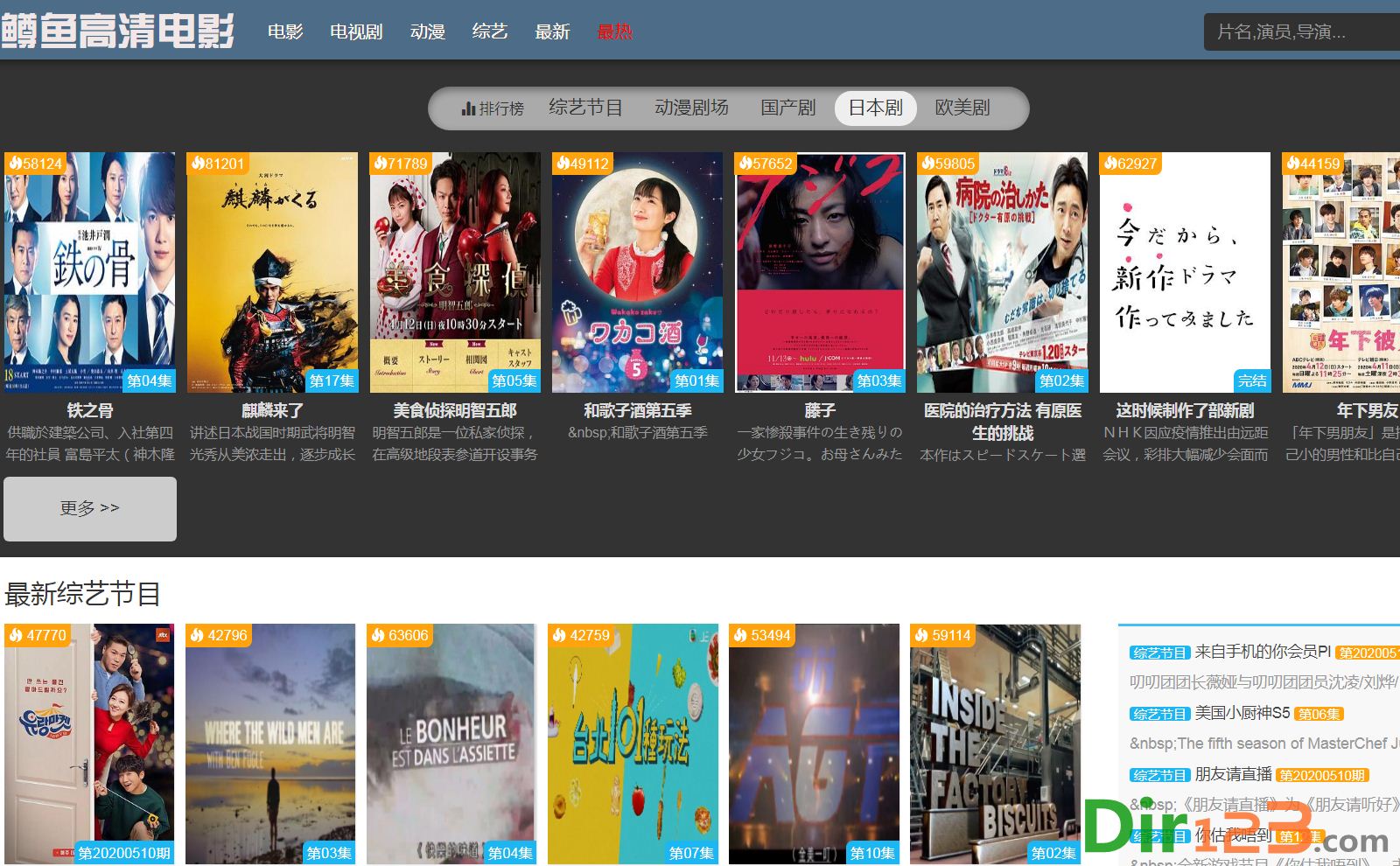Focus the 片名,演员,导演 search box
The height and width of the screenshot is (866, 1400).
point(1302,31)
